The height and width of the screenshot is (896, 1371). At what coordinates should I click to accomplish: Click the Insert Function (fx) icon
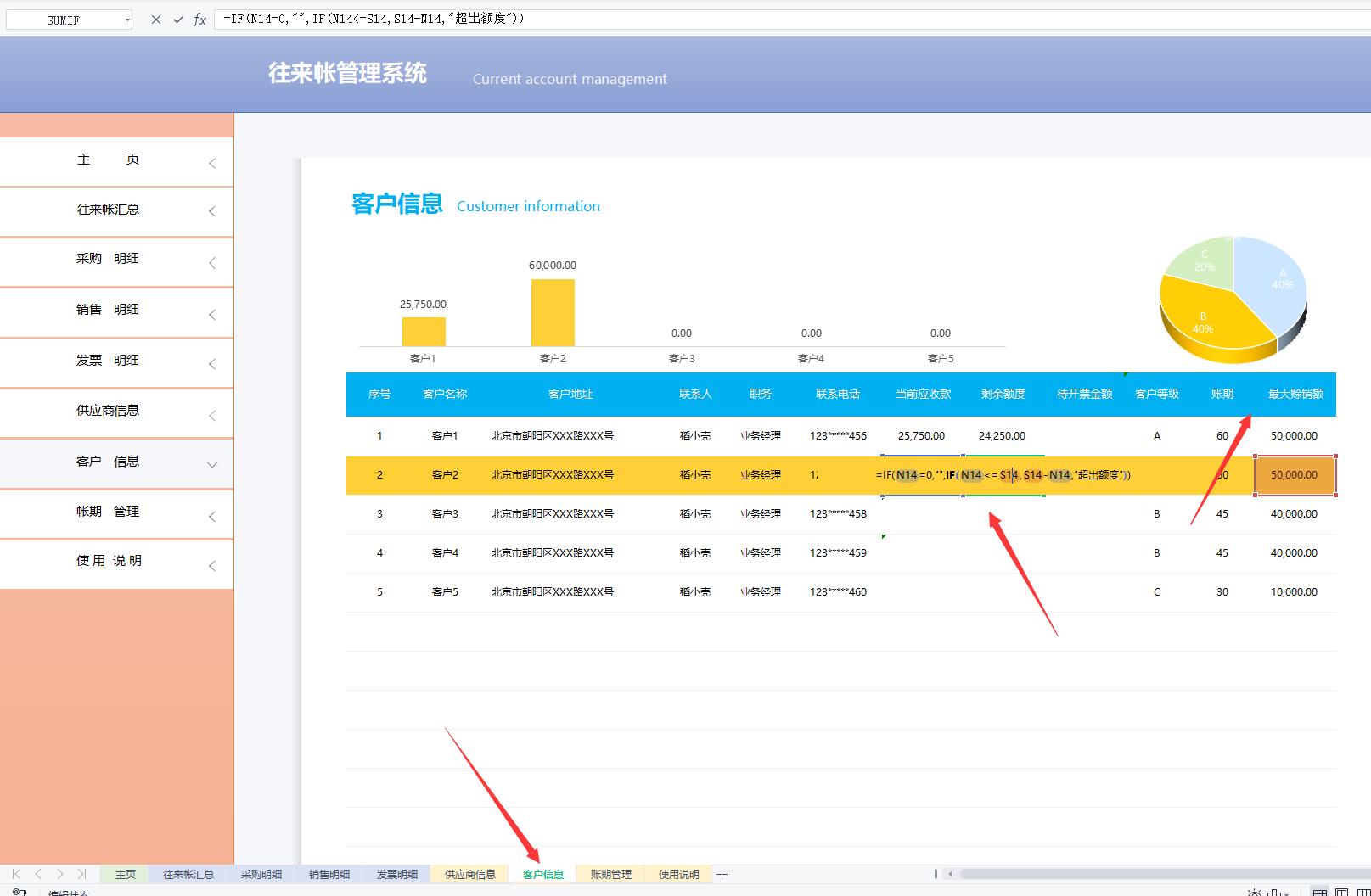pyautogui.click(x=199, y=19)
